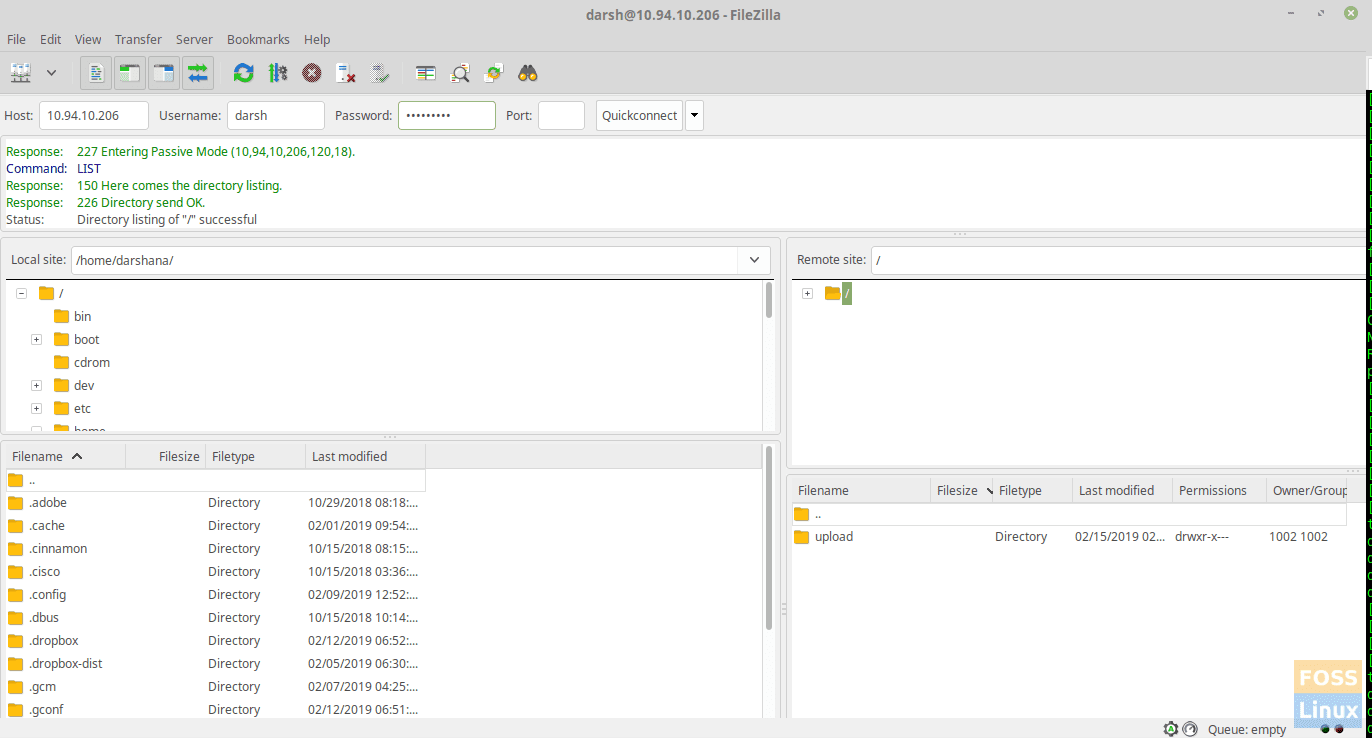1372x738 pixels.
Task: Open the Bookmarks menu
Action: pyautogui.click(x=258, y=39)
